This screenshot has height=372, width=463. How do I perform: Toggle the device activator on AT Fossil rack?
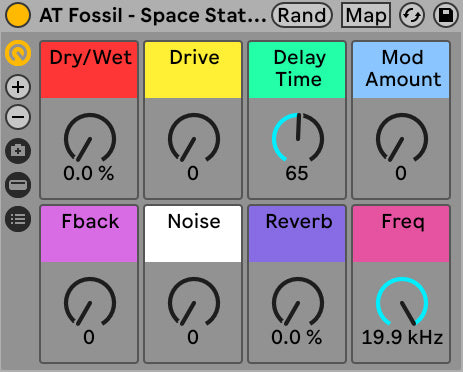click(x=18, y=15)
